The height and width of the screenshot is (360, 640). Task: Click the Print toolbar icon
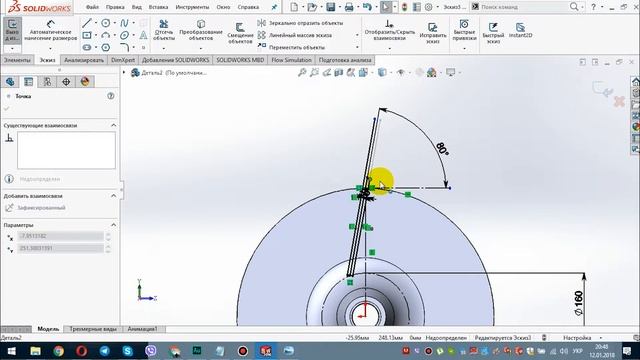(349, 7)
